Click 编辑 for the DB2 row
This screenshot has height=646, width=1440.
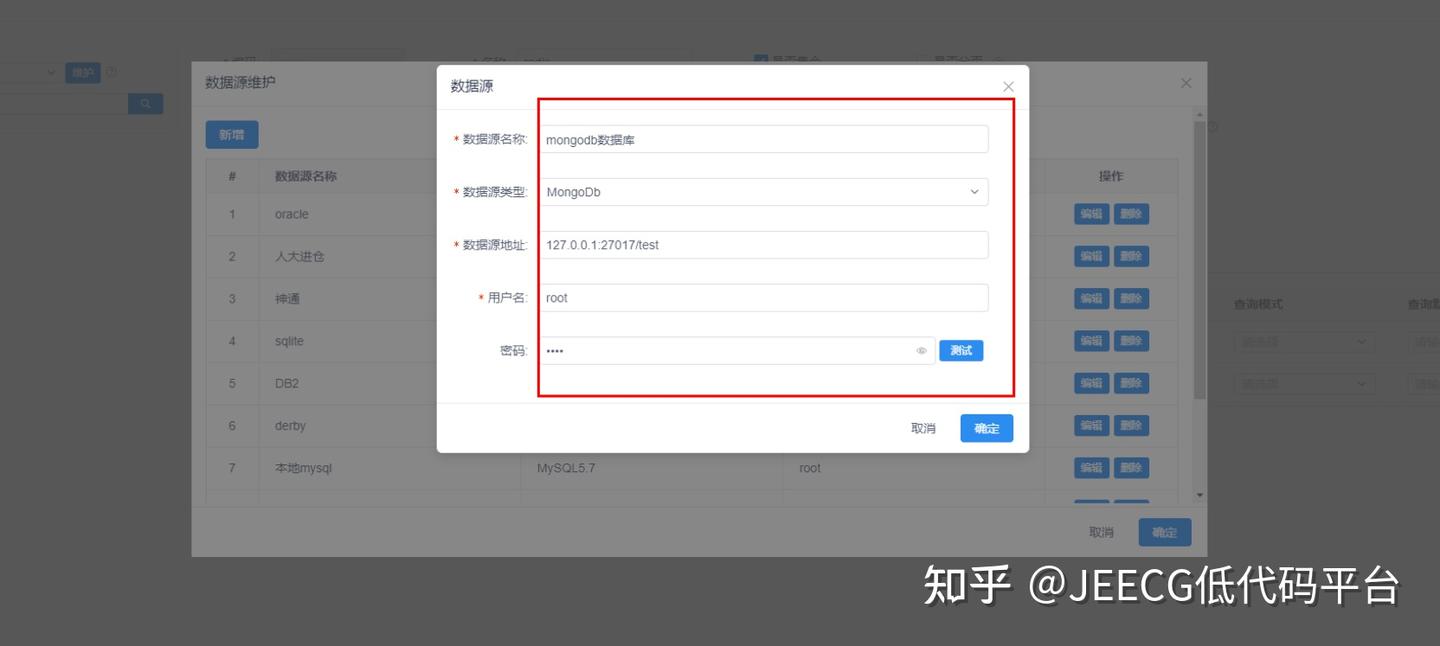click(1091, 383)
